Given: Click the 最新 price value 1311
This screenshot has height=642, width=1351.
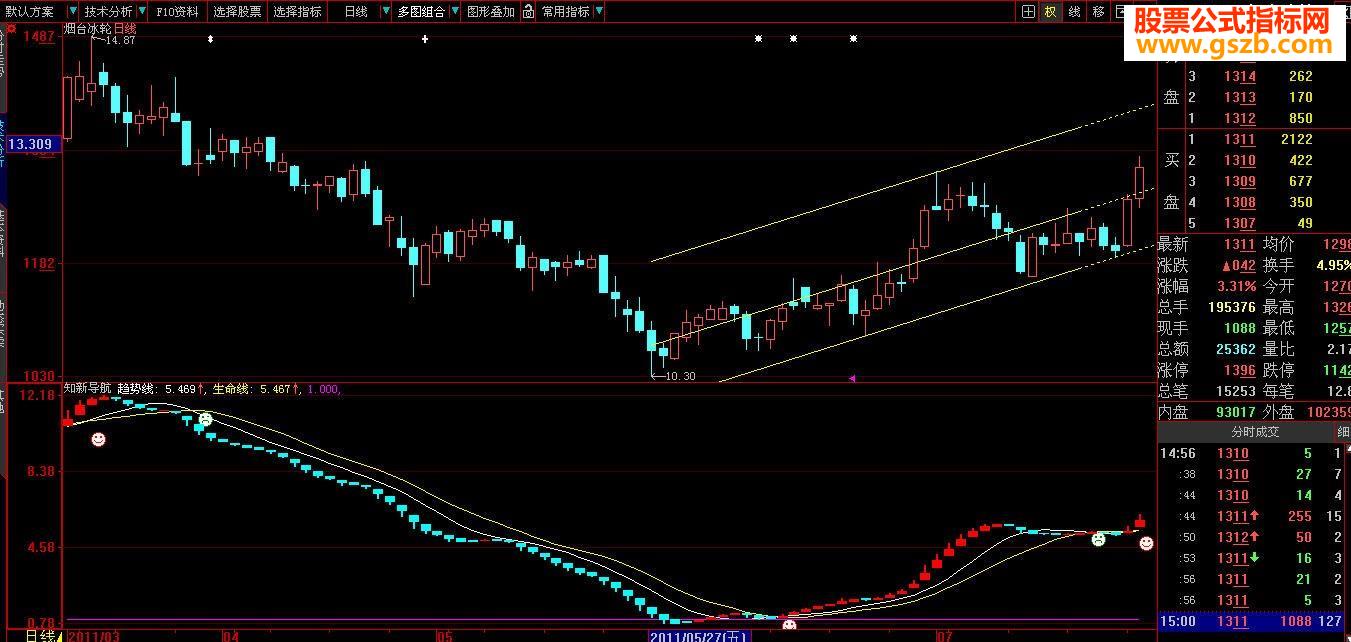Looking at the screenshot, I should click(x=1240, y=244).
